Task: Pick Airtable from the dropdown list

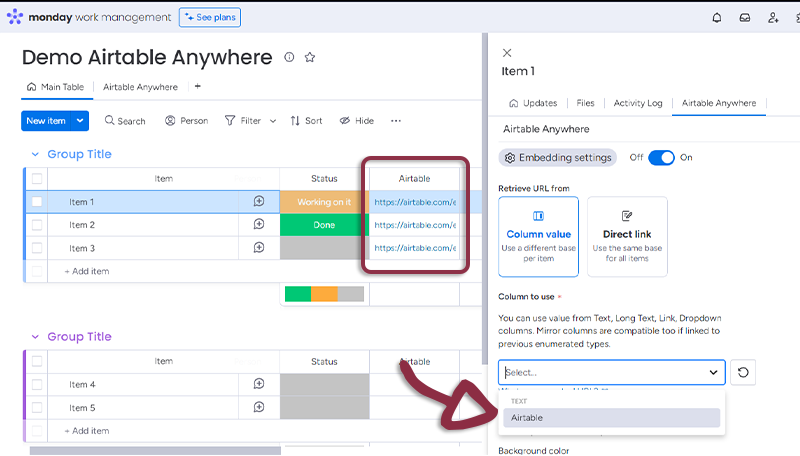Action: click(610, 418)
